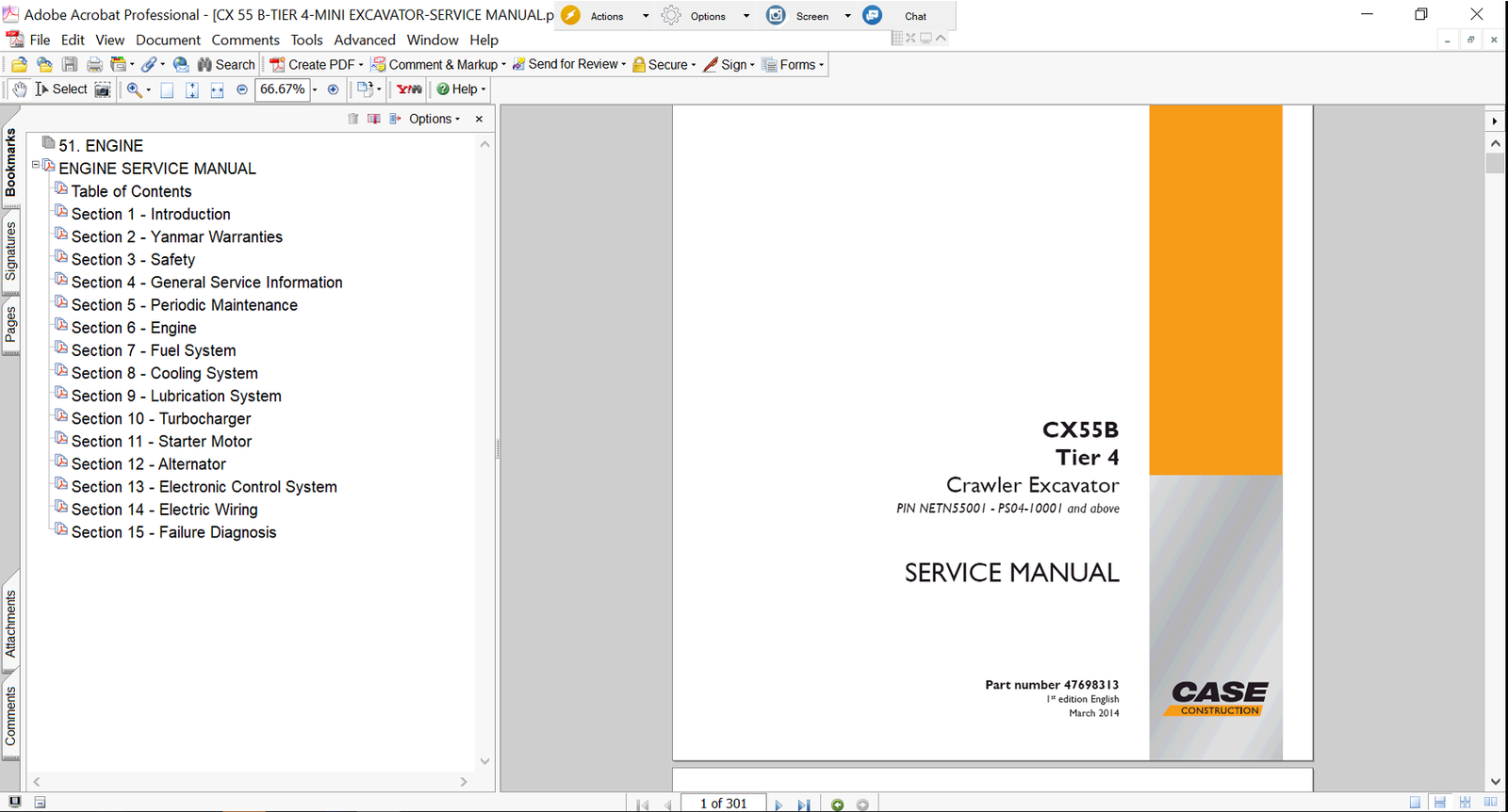Click the Print icon in toolbar
Image resolution: width=1508 pixels, height=812 pixels.
pyautogui.click(x=94, y=65)
